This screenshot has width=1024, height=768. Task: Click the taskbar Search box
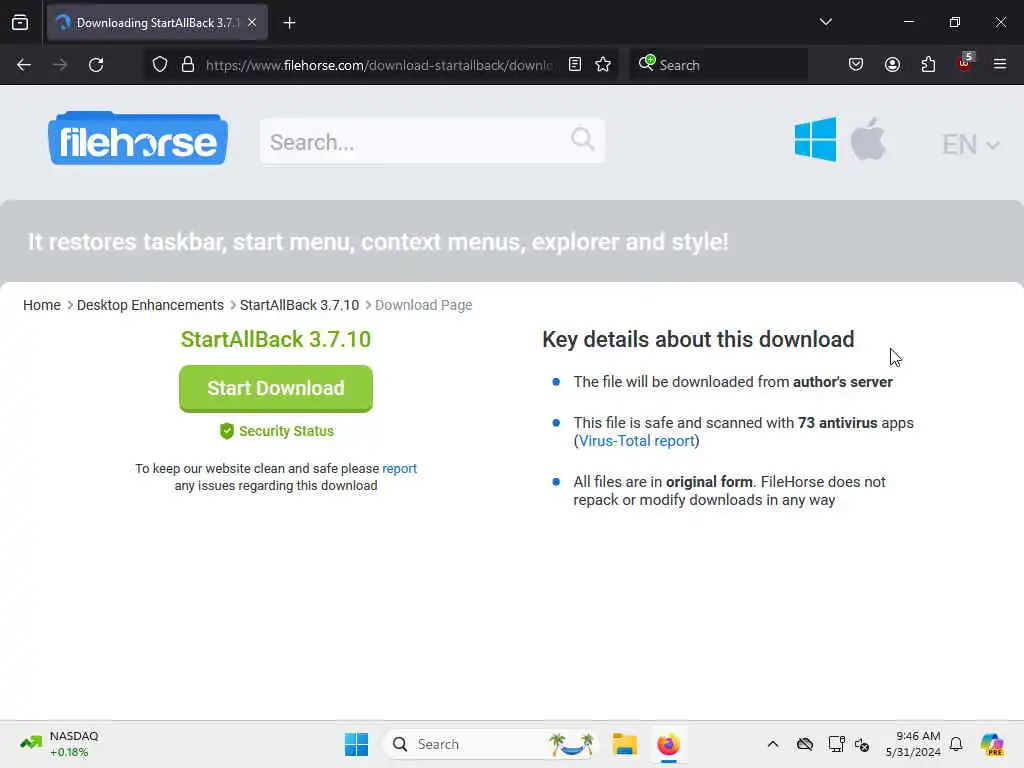tap(491, 744)
